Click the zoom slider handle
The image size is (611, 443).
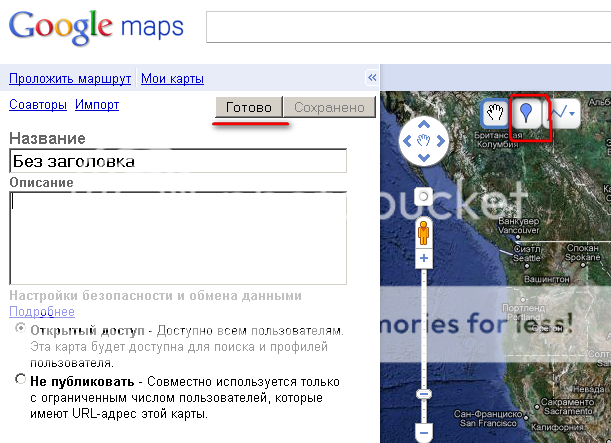coord(424,394)
